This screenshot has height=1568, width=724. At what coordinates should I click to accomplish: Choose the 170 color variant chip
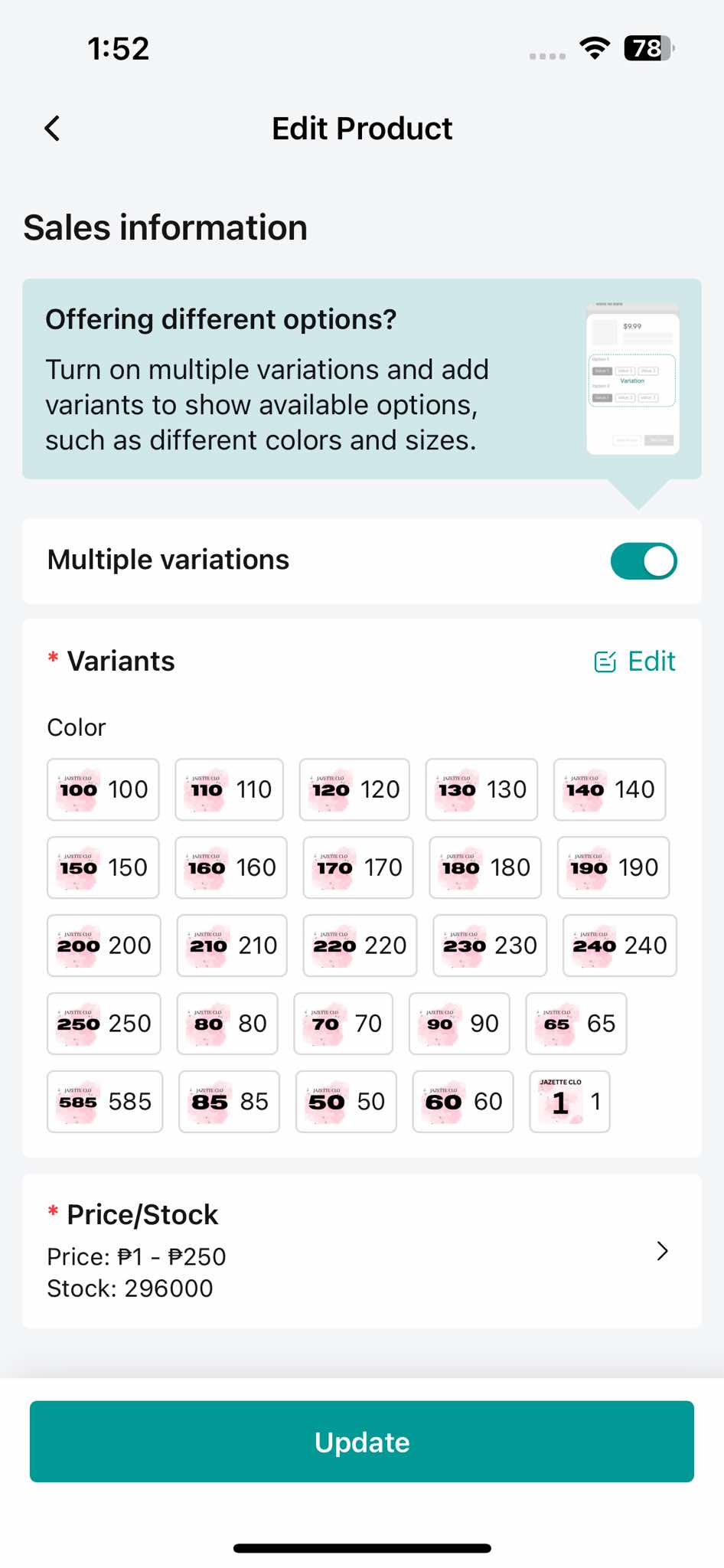[x=358, y=867]
